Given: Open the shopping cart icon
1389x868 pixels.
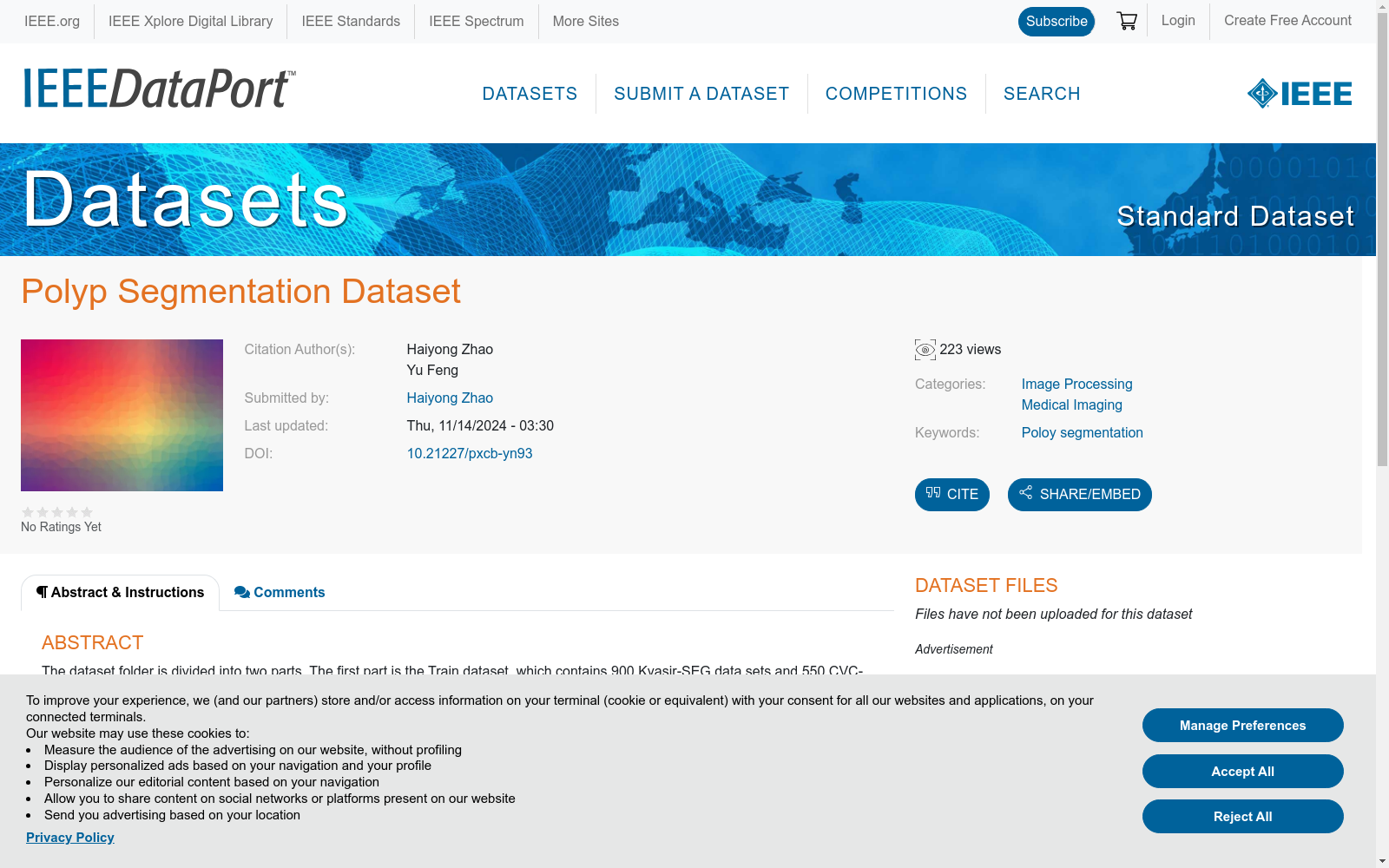Looking at the screenshot, I should (x=1127, y=21).
